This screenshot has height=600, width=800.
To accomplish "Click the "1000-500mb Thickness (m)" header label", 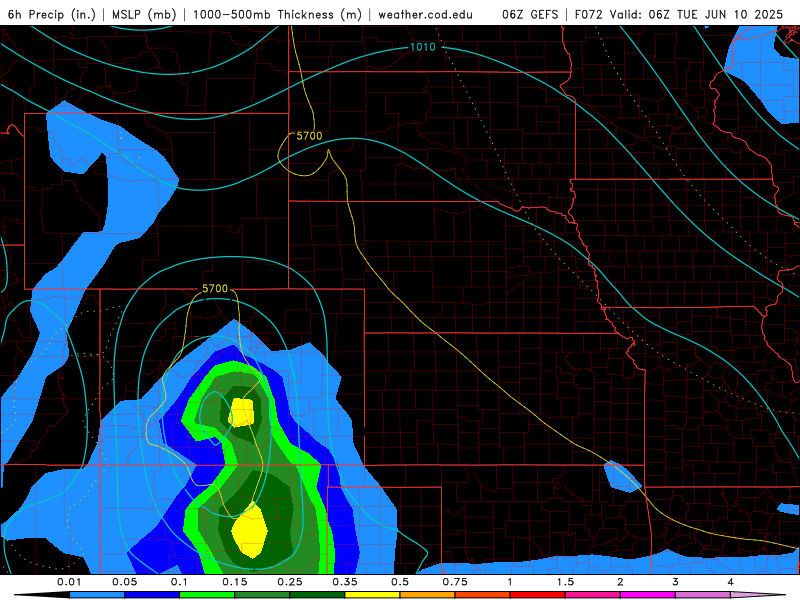I will click(x=277, y=14).
